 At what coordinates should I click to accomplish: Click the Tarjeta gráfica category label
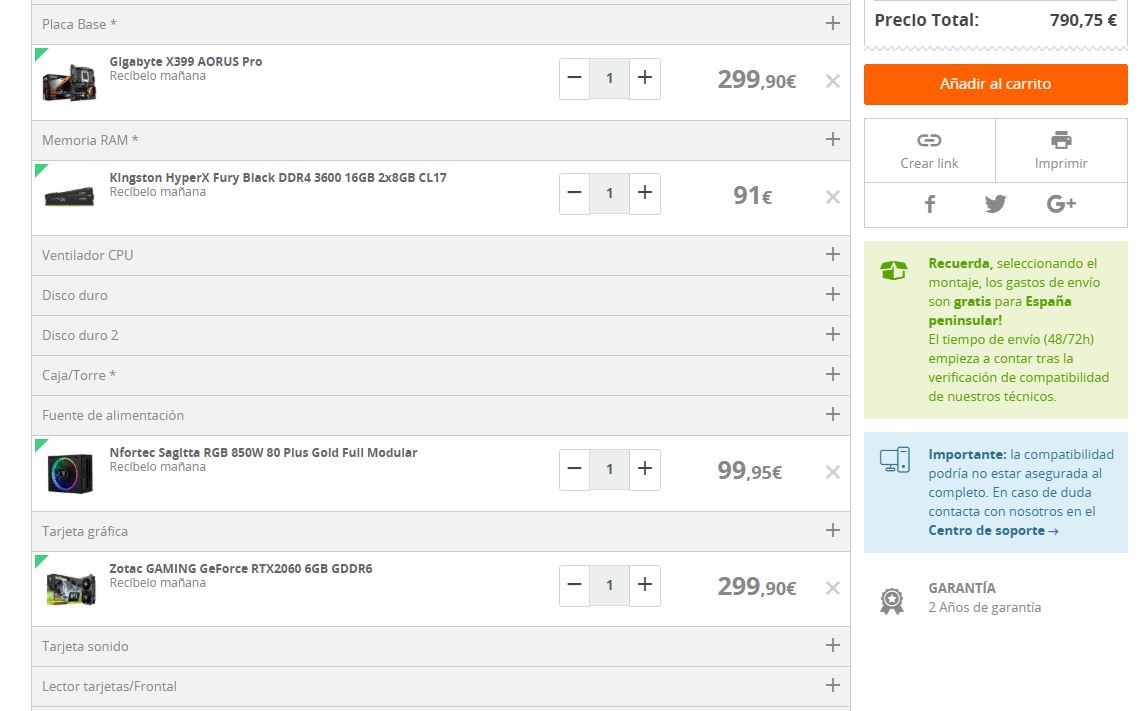tap(85, 531)
